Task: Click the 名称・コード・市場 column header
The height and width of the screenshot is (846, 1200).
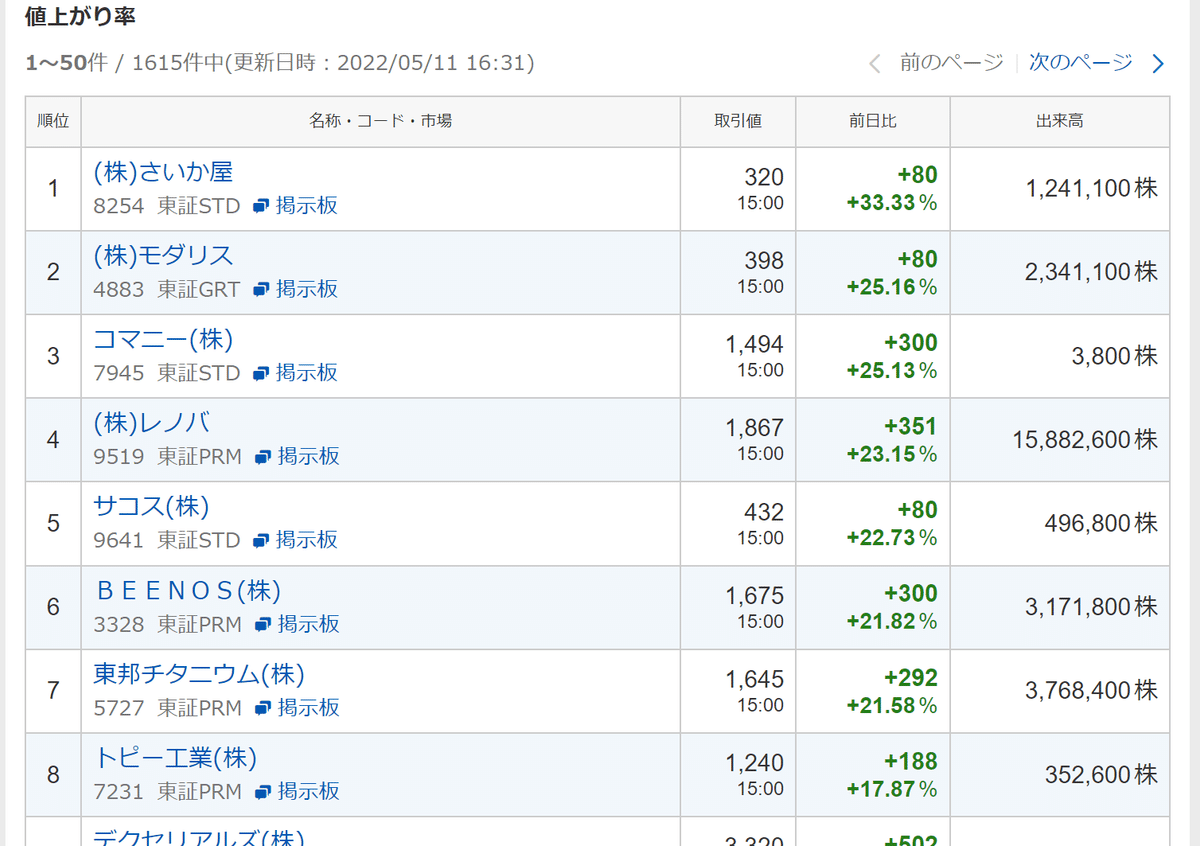Action: click(x=380, y=121)
